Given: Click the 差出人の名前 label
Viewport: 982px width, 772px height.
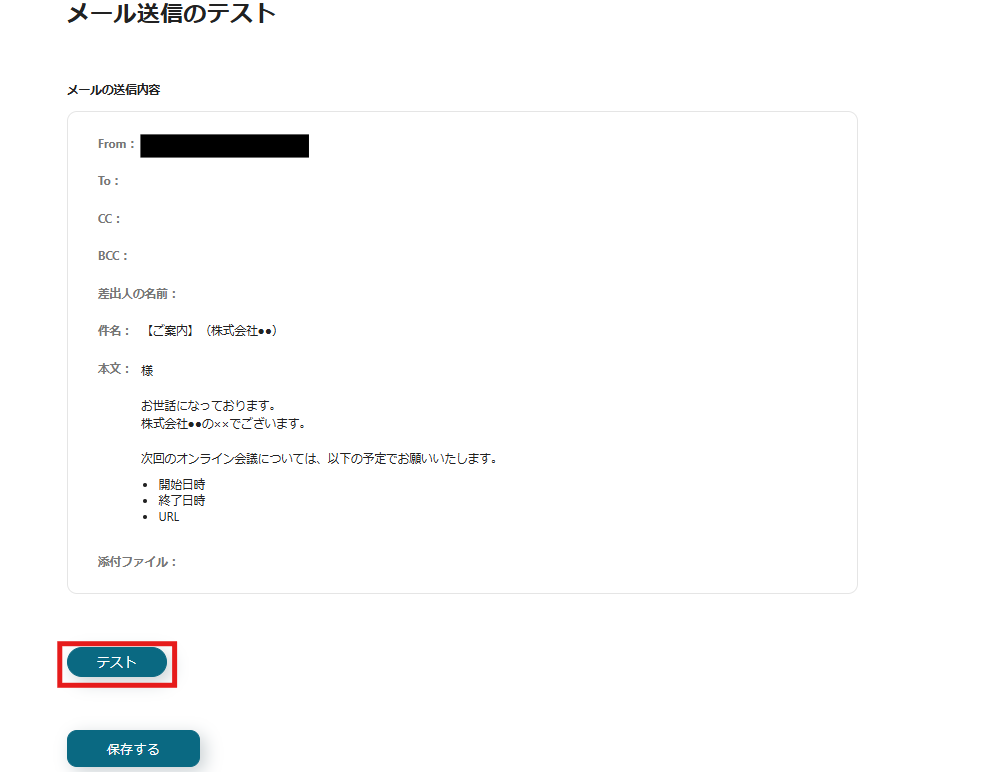Looking at the screenshot, I should click(x=138, y=294).
